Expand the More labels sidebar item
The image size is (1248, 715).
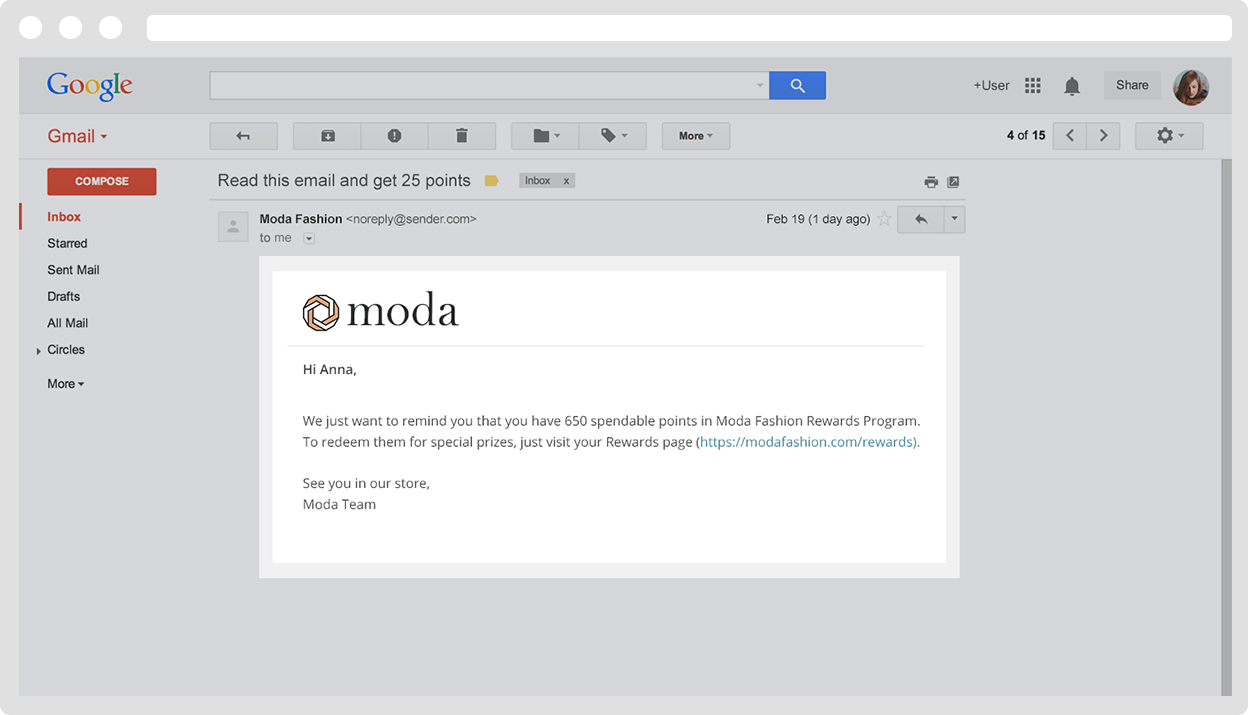tap(66, 384)
